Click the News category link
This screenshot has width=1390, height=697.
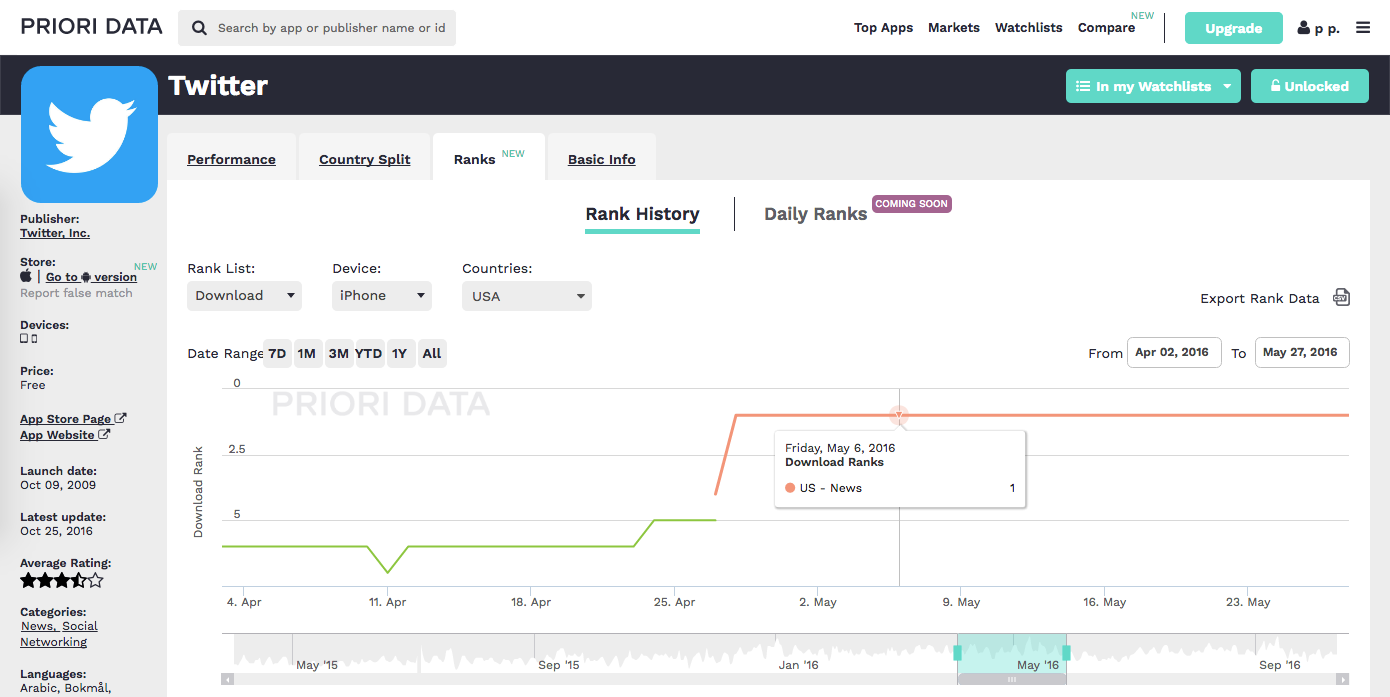38,626
